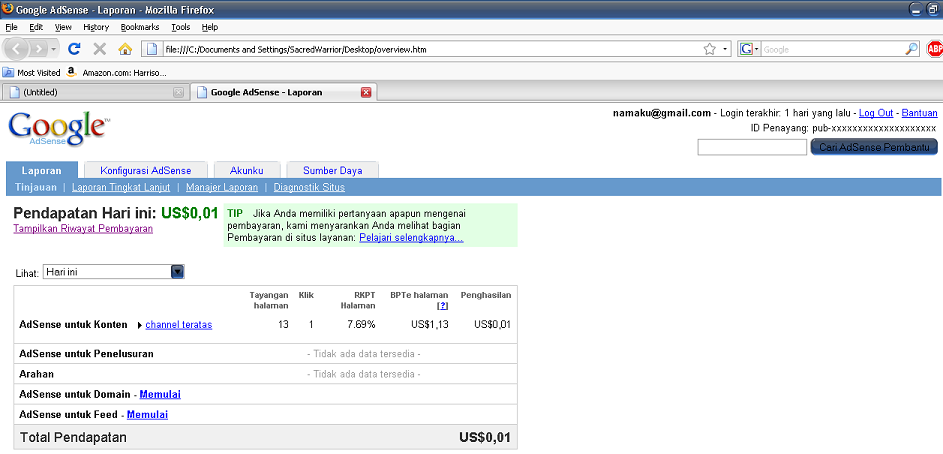Open the recent history dropdown beside Forward
This screenshot has height=454, width=943.
point(54,49)
